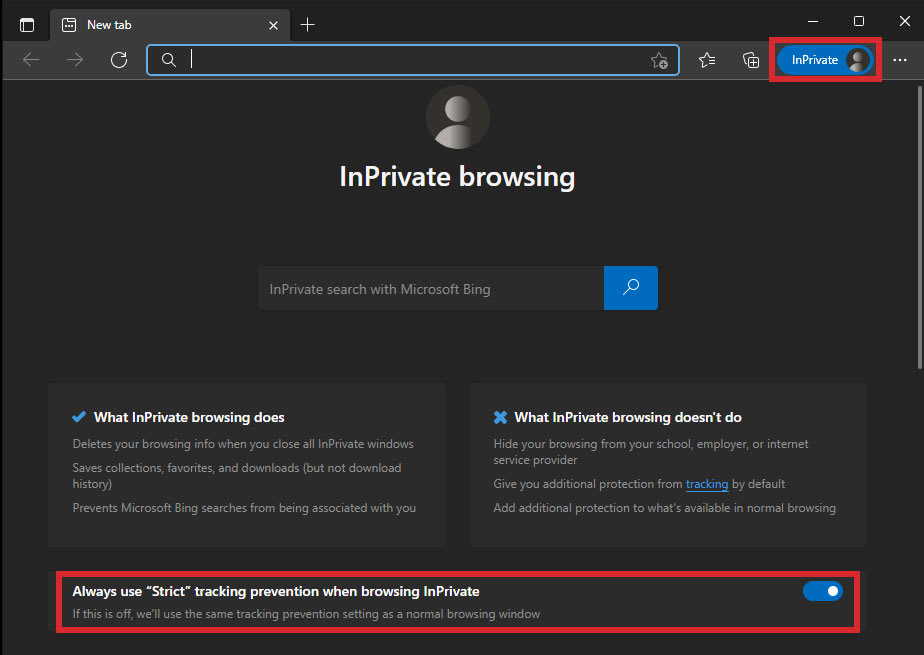The image size is (924, 655).
Task: Open Settings and more ellipsis menu
Action: (900, 59)
